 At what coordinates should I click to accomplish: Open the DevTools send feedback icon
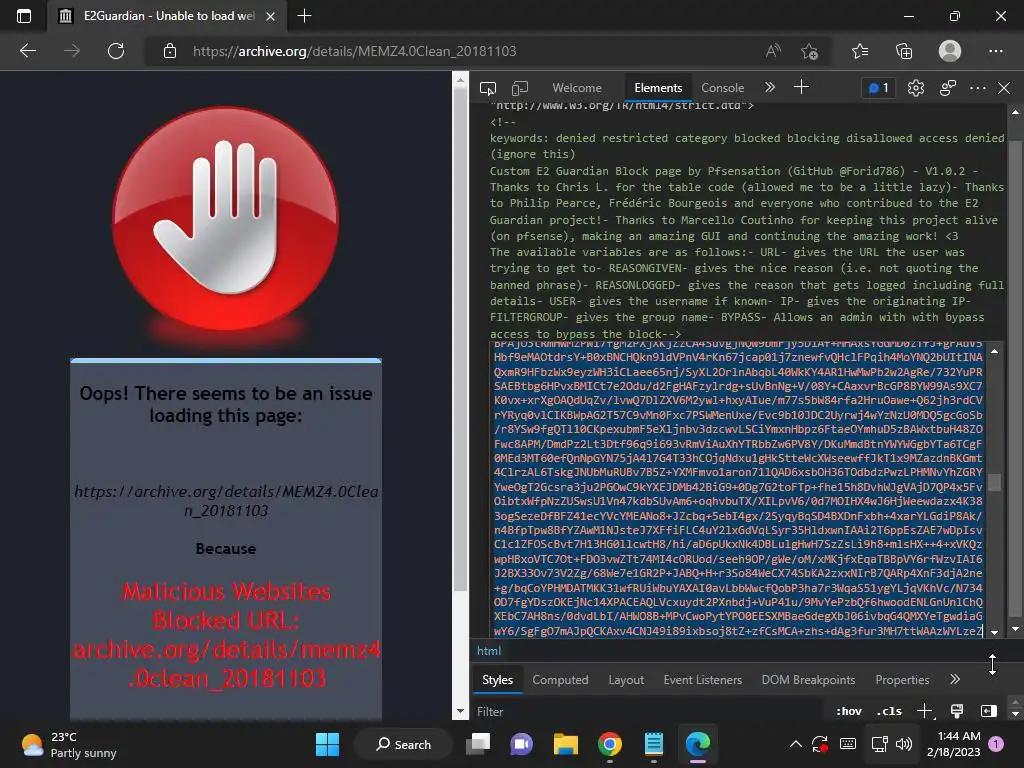point(948,88)
